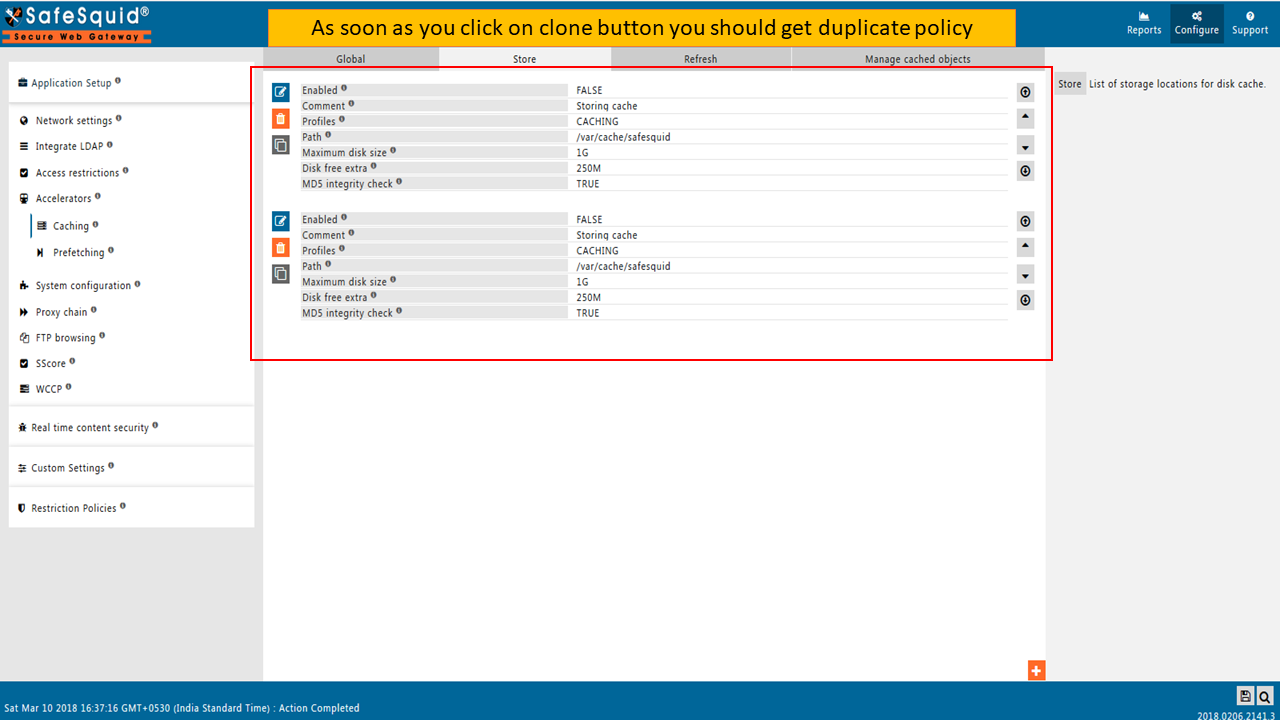Delete the first Store cache entry

coord(281,118)
